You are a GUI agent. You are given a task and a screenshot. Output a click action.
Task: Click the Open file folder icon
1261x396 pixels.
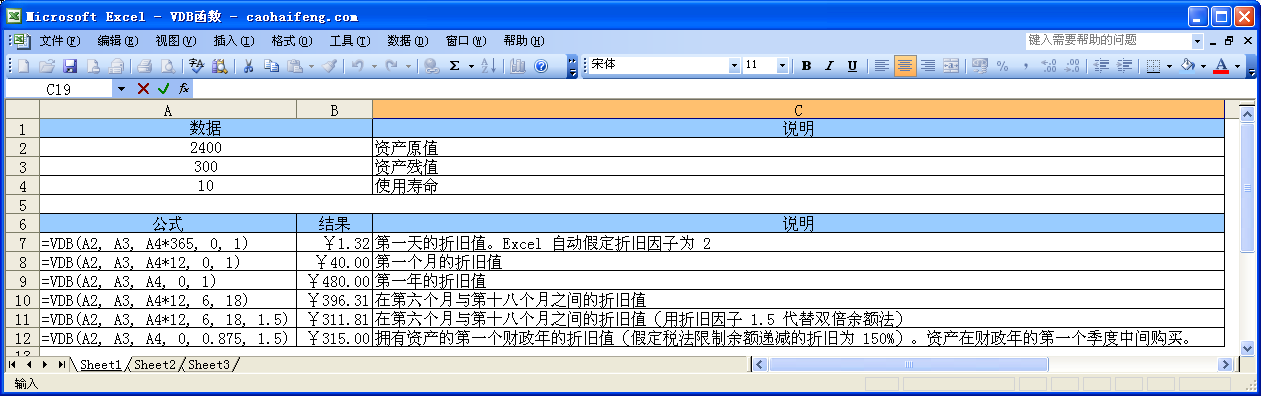tap(47, 66)
